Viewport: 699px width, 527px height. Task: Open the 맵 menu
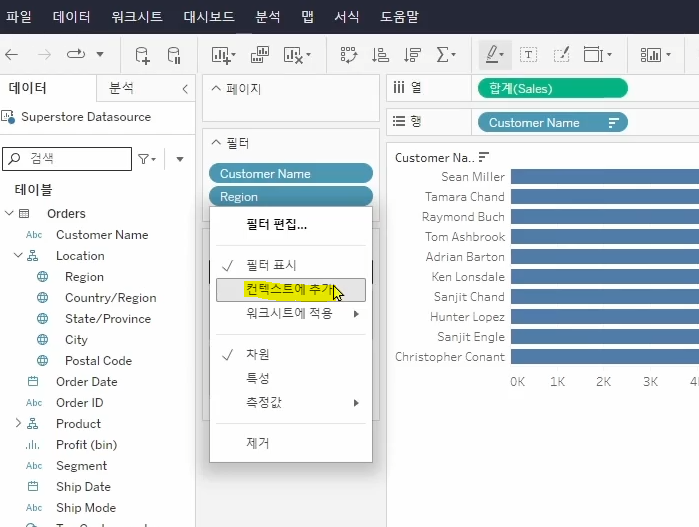[307, 17]
